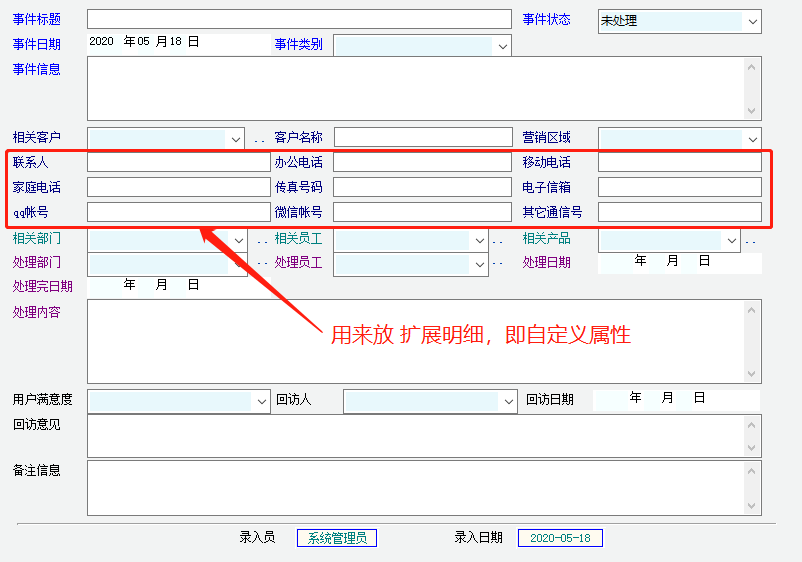Image resolution: width=802 pixels, height=562 pixels.
Task: Click the '..' lookup button beside 相关客户
Action: pyautogui.click(x=260, y=139)
